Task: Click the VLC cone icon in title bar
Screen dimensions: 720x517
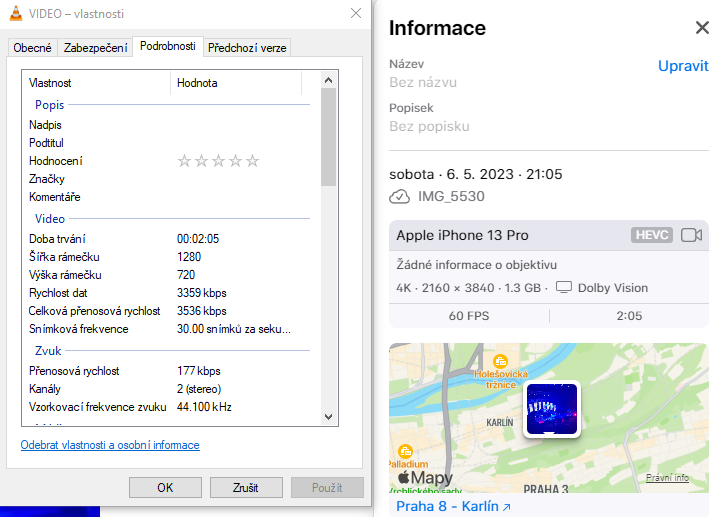Action: tap(16, 13)
